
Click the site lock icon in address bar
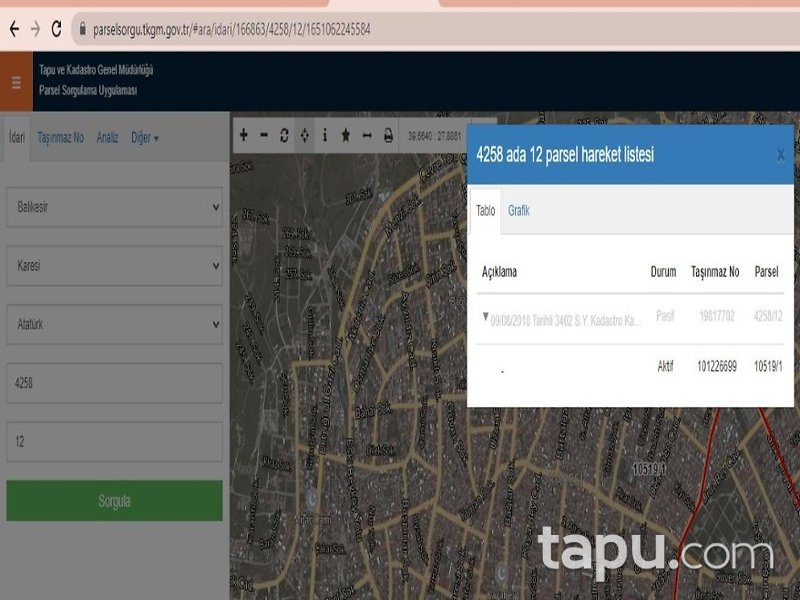point(82,29)
